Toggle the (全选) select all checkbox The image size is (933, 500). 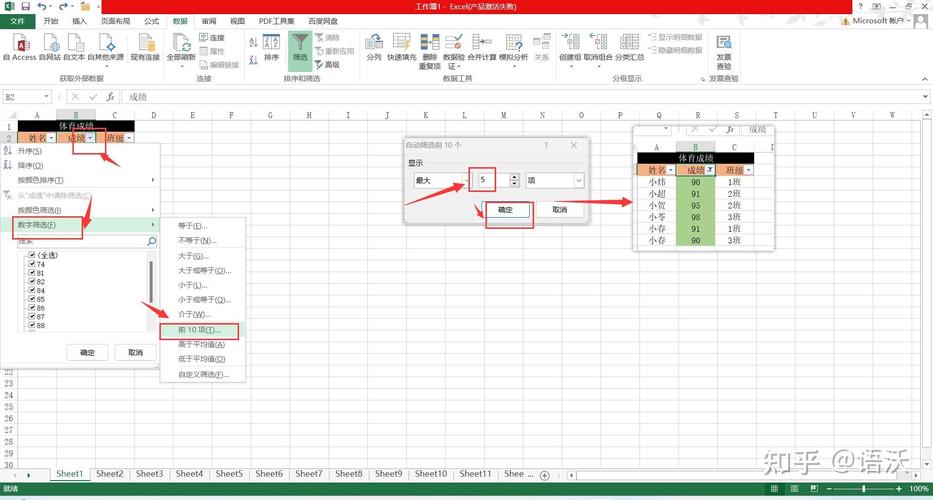click(32, 255)
